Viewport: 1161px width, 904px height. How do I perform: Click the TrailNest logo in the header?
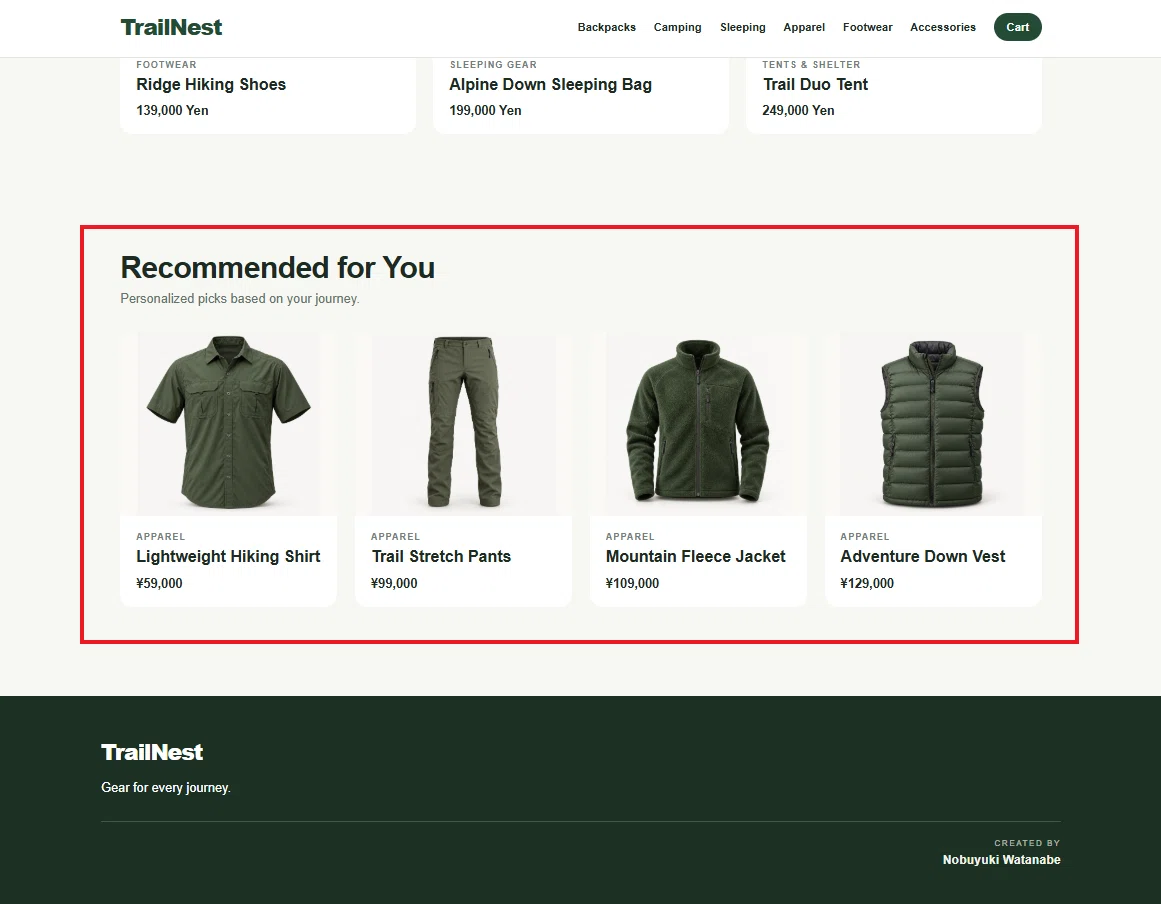171,27
